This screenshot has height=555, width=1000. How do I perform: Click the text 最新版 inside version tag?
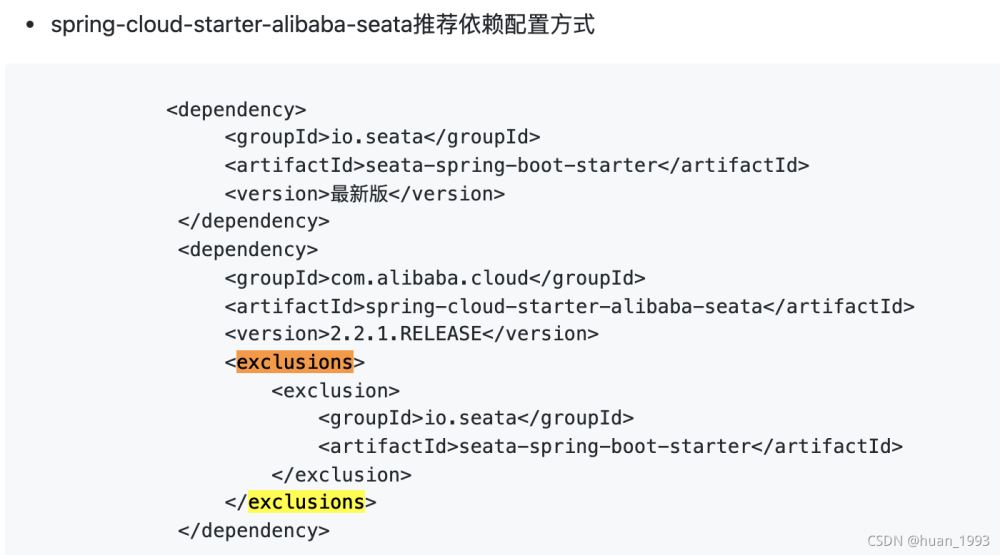pyautogui.click(x=359, y=193)
